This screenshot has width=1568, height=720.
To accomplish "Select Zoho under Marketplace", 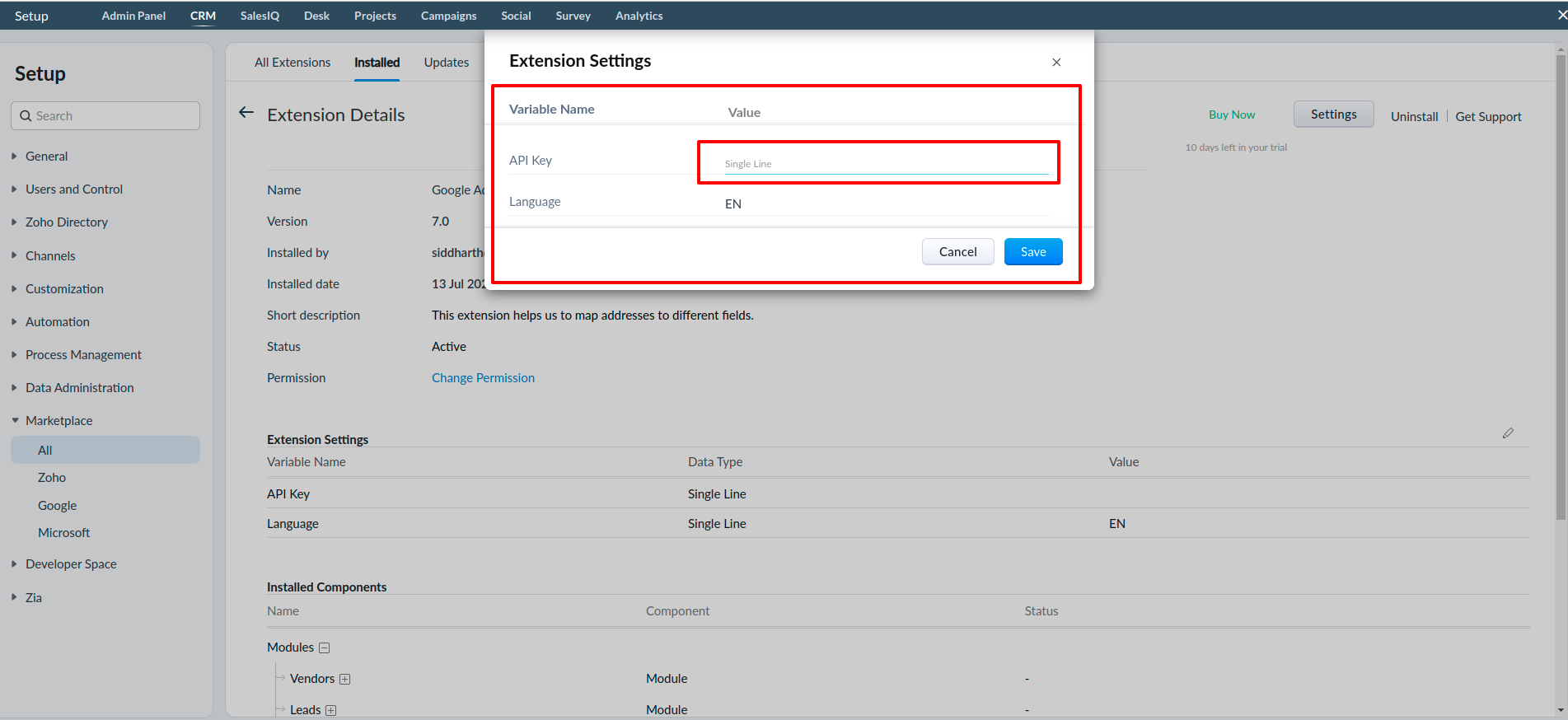I will click(52, 478).
